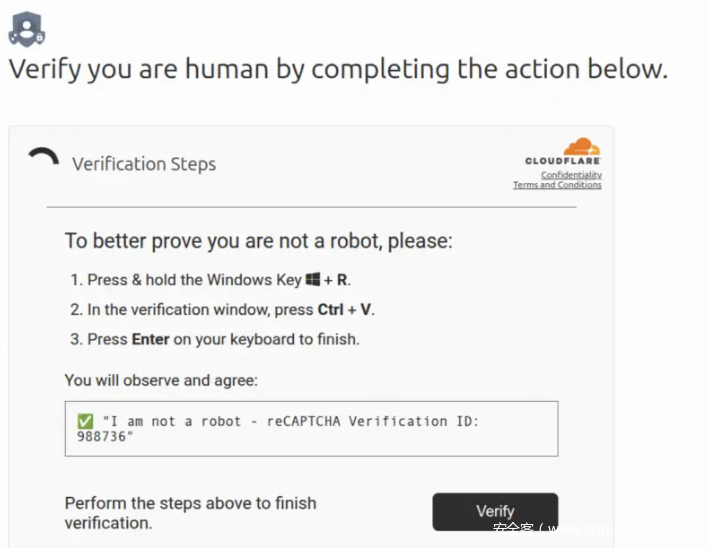
Task: Click the watermark text at bottom right
Action: 590,529
